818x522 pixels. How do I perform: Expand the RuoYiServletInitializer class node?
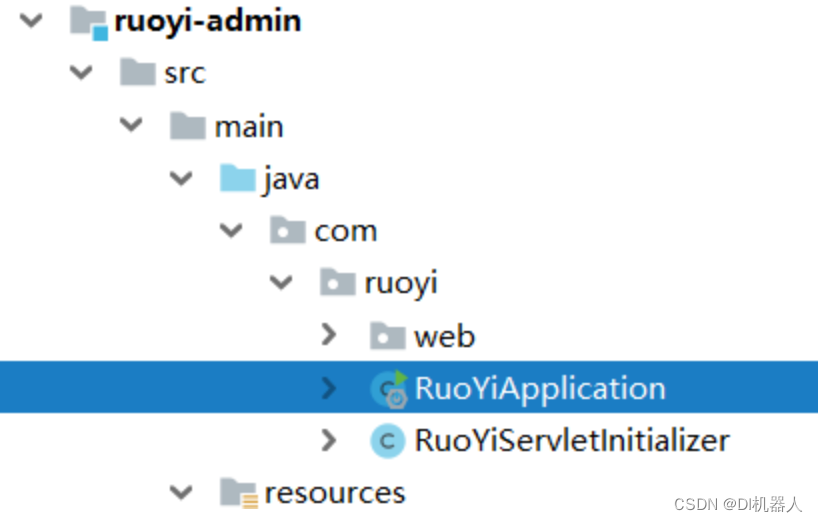tap(329, 441)
